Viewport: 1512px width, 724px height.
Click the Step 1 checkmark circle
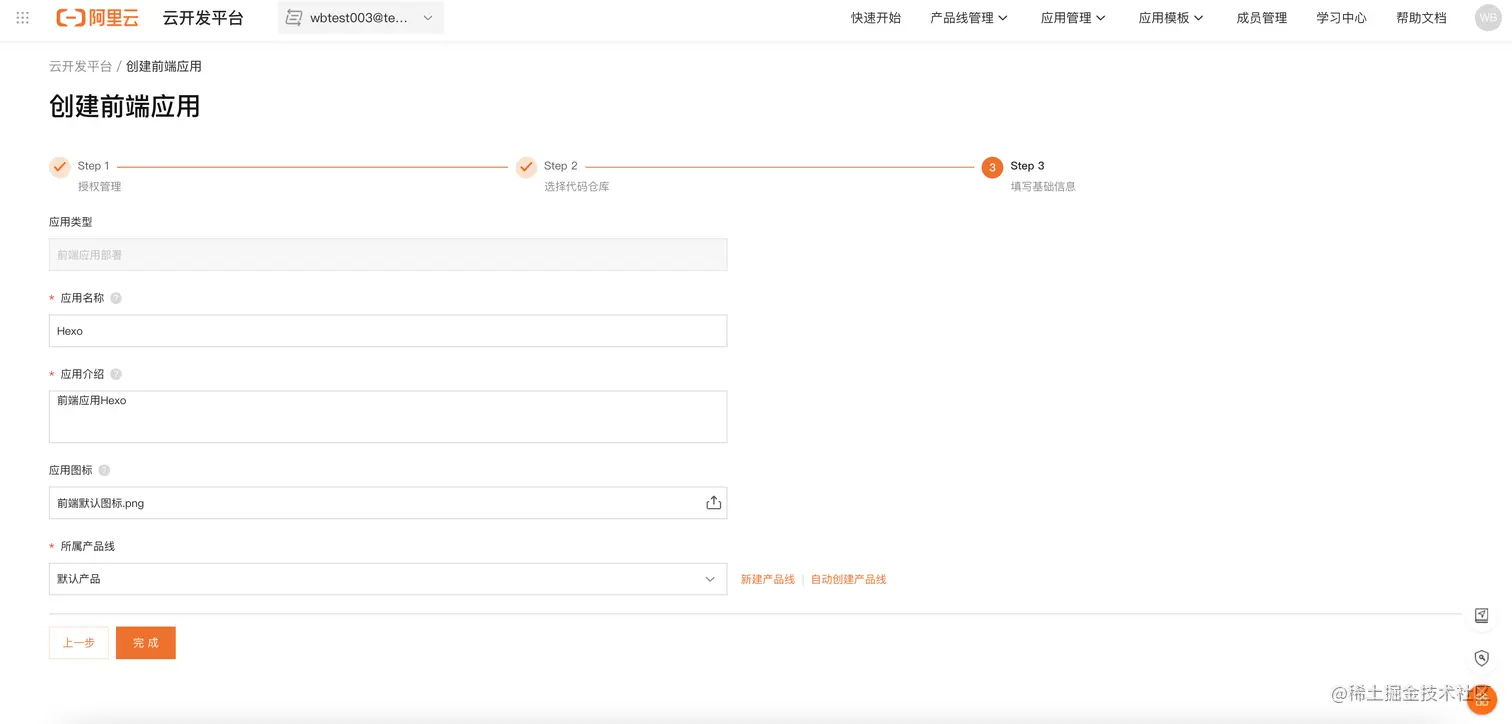60,167
